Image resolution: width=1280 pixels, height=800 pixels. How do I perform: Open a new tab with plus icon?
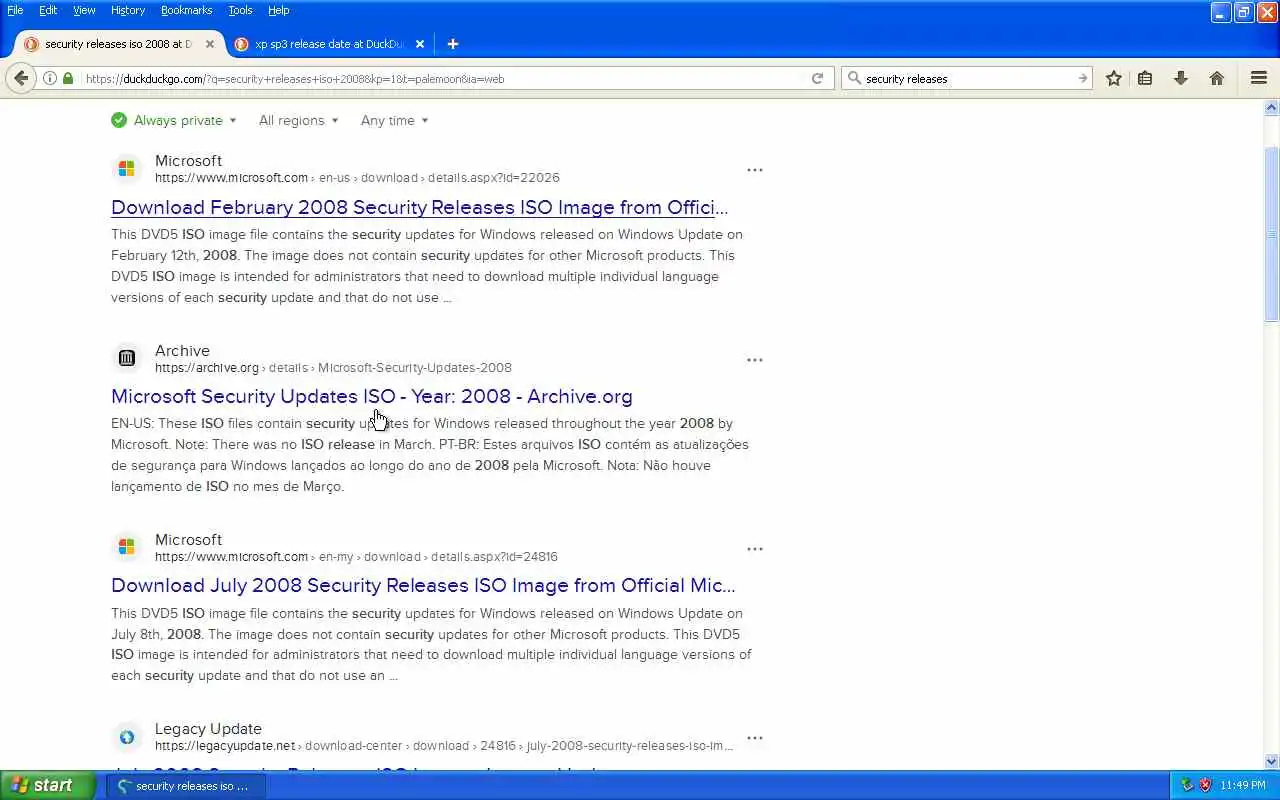(452, 44)
